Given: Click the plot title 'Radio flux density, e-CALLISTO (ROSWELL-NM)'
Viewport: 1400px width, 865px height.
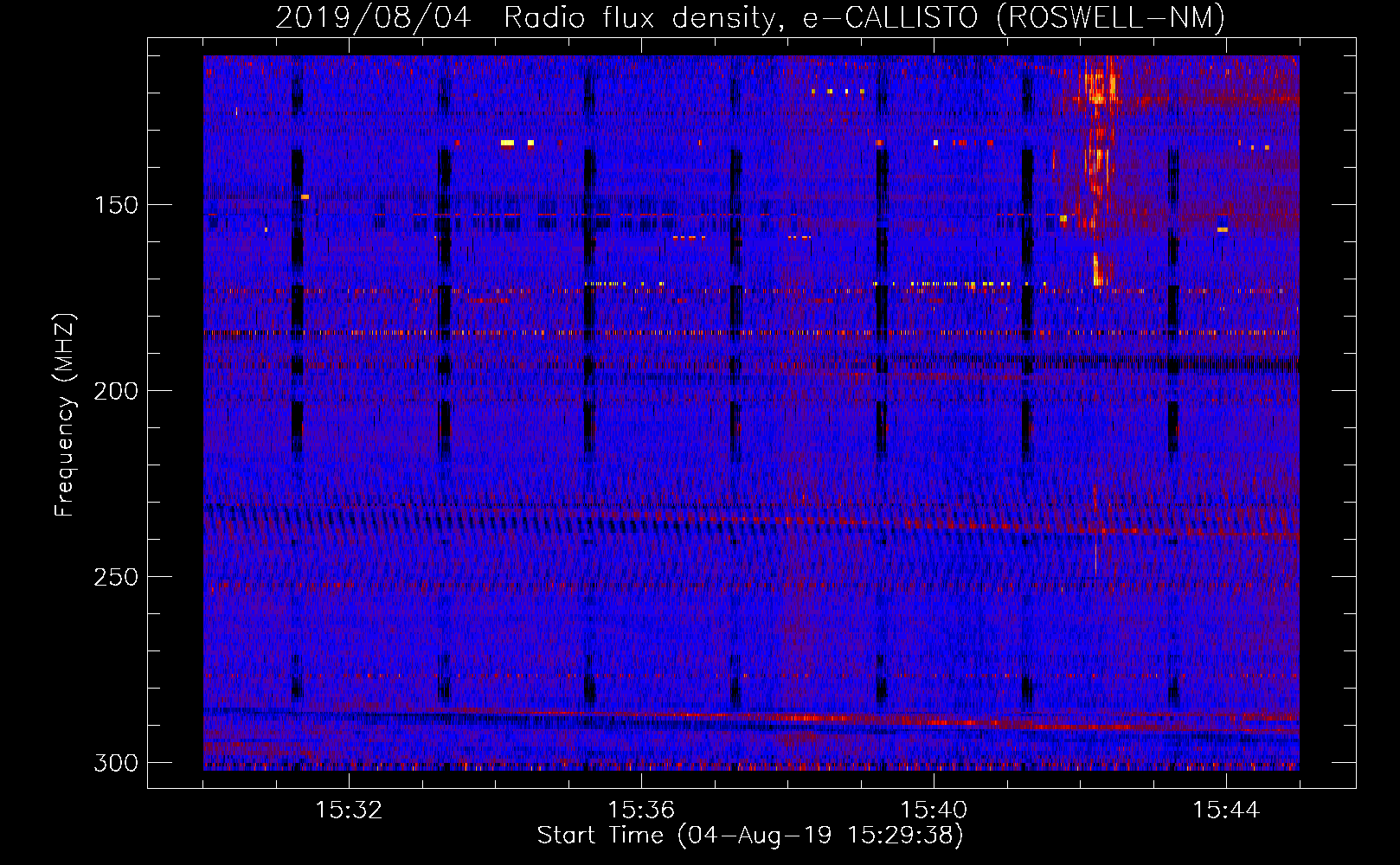Looking at the screenshot, I should click(864, 17).
